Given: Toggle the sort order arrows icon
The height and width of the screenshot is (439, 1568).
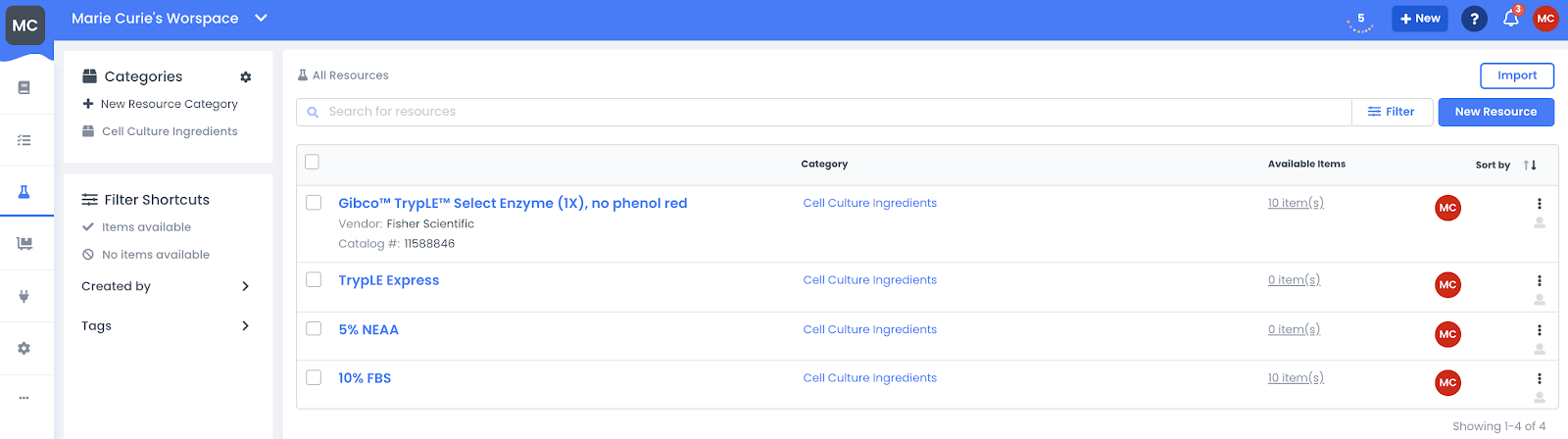Looking at the screenshot, I should pyautogui.click(x=1530, y=165).
